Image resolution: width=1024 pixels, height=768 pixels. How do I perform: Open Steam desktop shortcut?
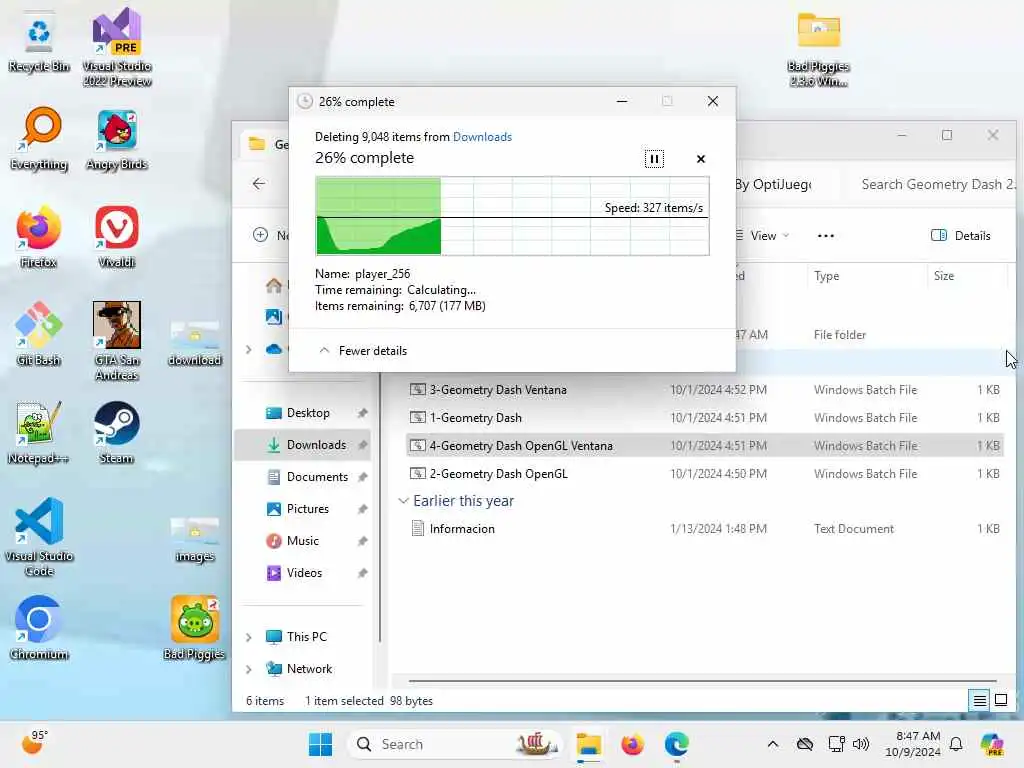(117, 432)
